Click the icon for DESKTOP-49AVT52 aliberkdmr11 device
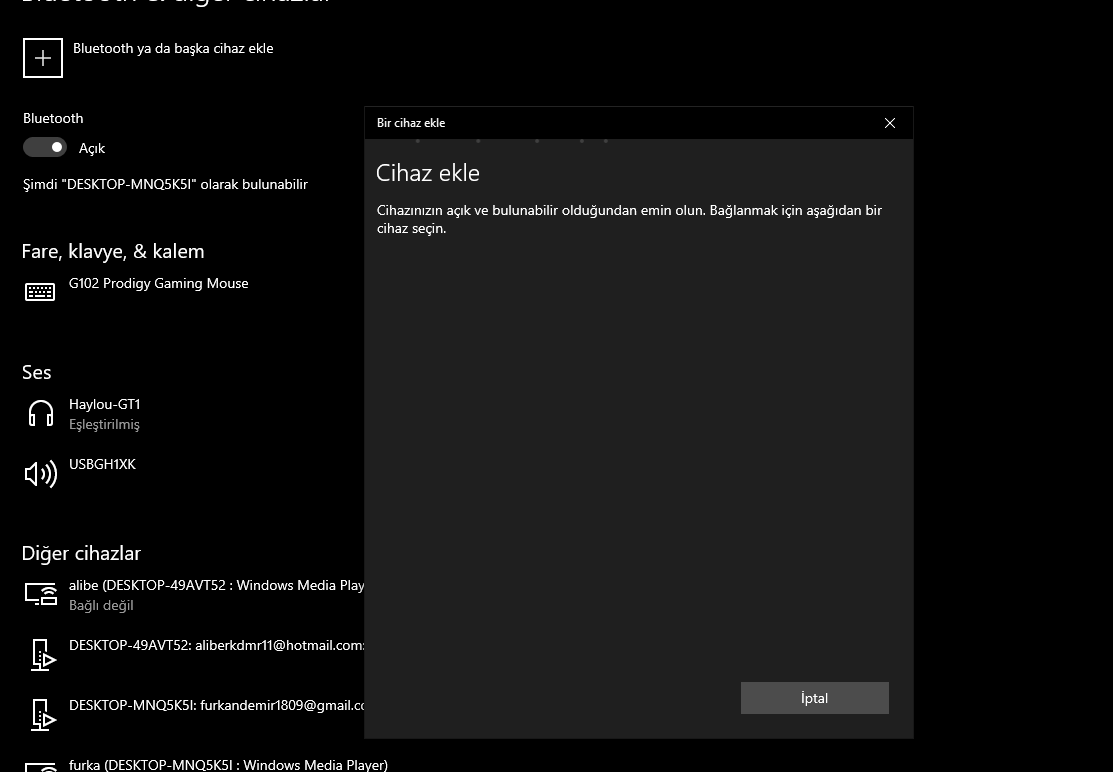The height and width of the screenshot is (772, 1113). tap(43, 655)
